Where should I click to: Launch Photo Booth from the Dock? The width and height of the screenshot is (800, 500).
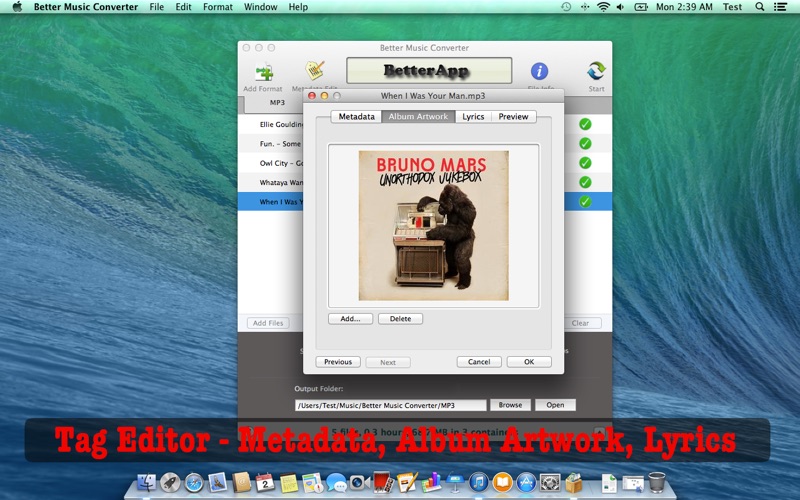click(383, 482)
